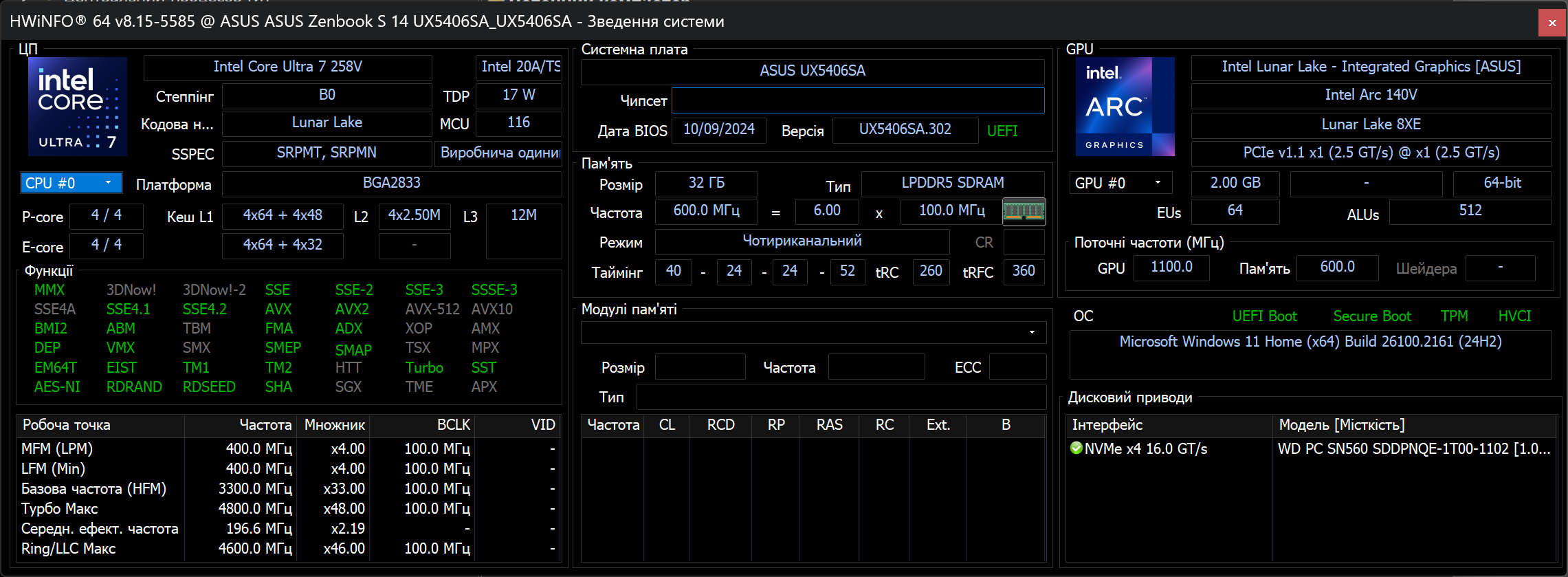Viewport: 1568px width, 577px height.
Task: Click the Intel Arc 140V GPU name
Action: point(1371,95)
